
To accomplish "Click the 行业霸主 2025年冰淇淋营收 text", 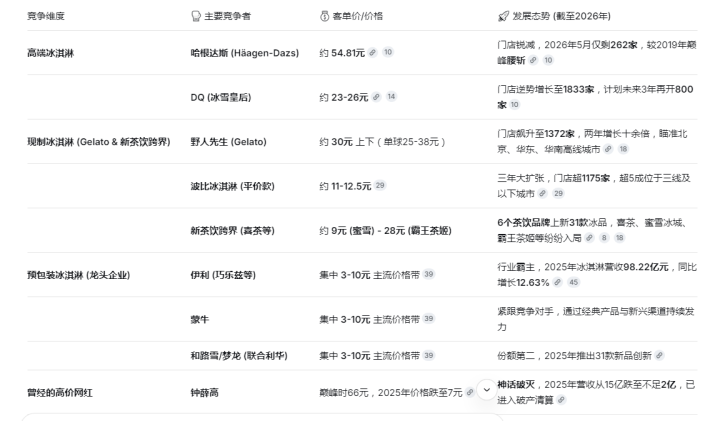I will (597, 275).
